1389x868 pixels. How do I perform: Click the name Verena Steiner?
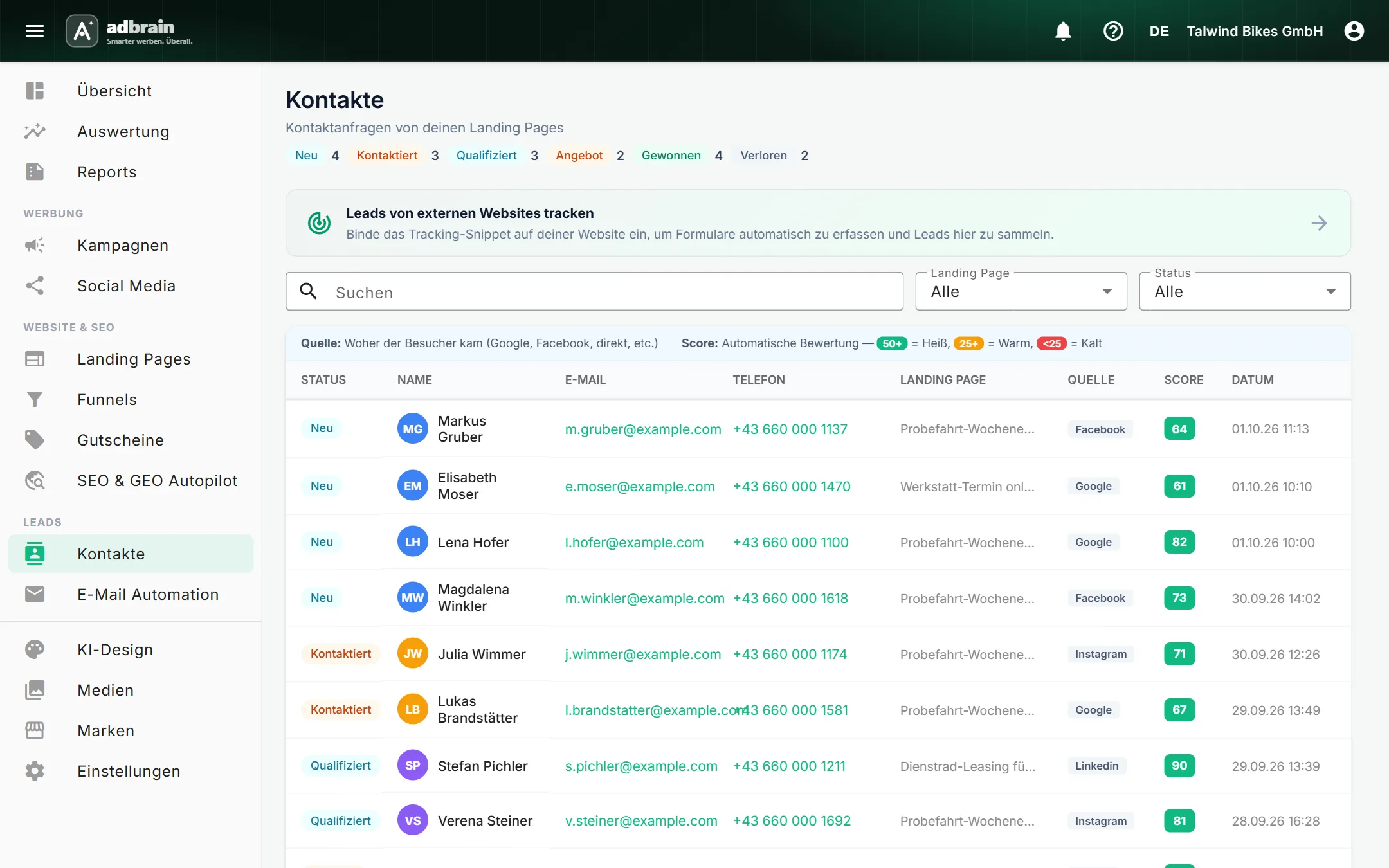pos(485,820)
